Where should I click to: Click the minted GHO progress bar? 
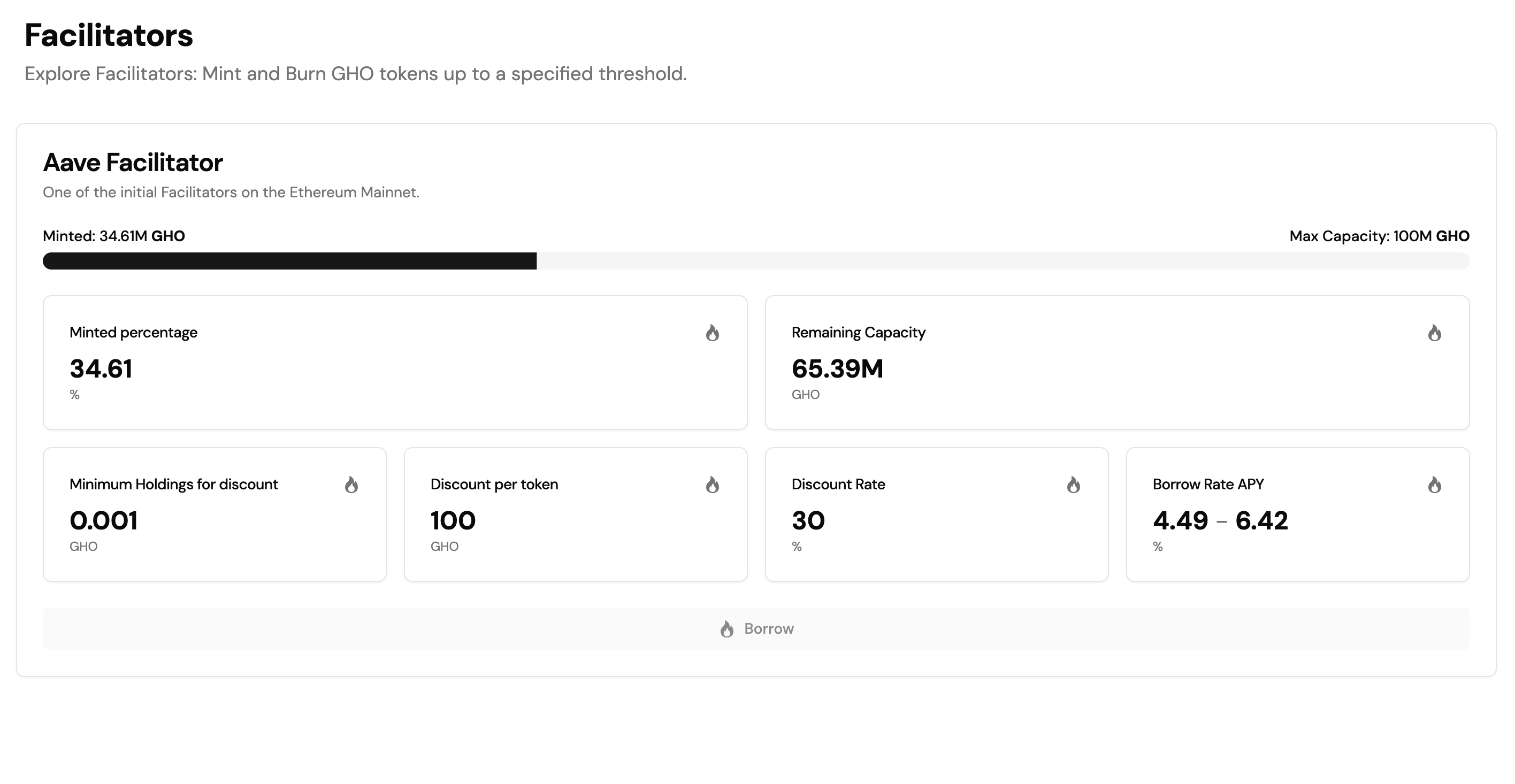click(x=756, y=261)
